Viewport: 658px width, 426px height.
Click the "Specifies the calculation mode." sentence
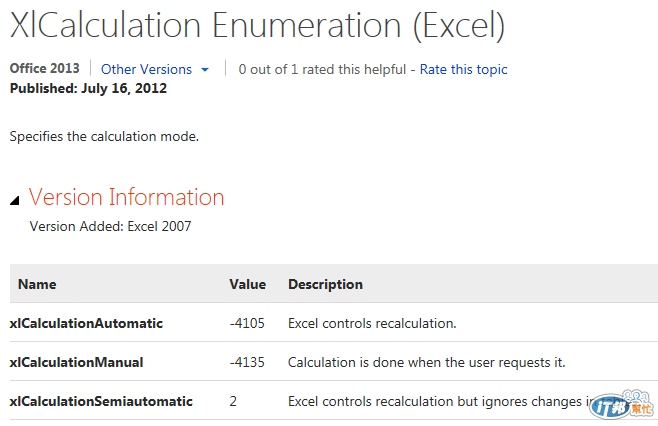pyautogui.click(x=104, y=137)
